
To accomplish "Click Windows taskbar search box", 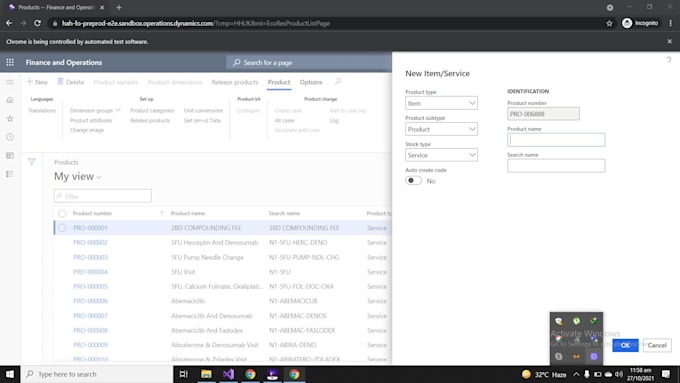I will pyautogui.click(x=97, y=374).
